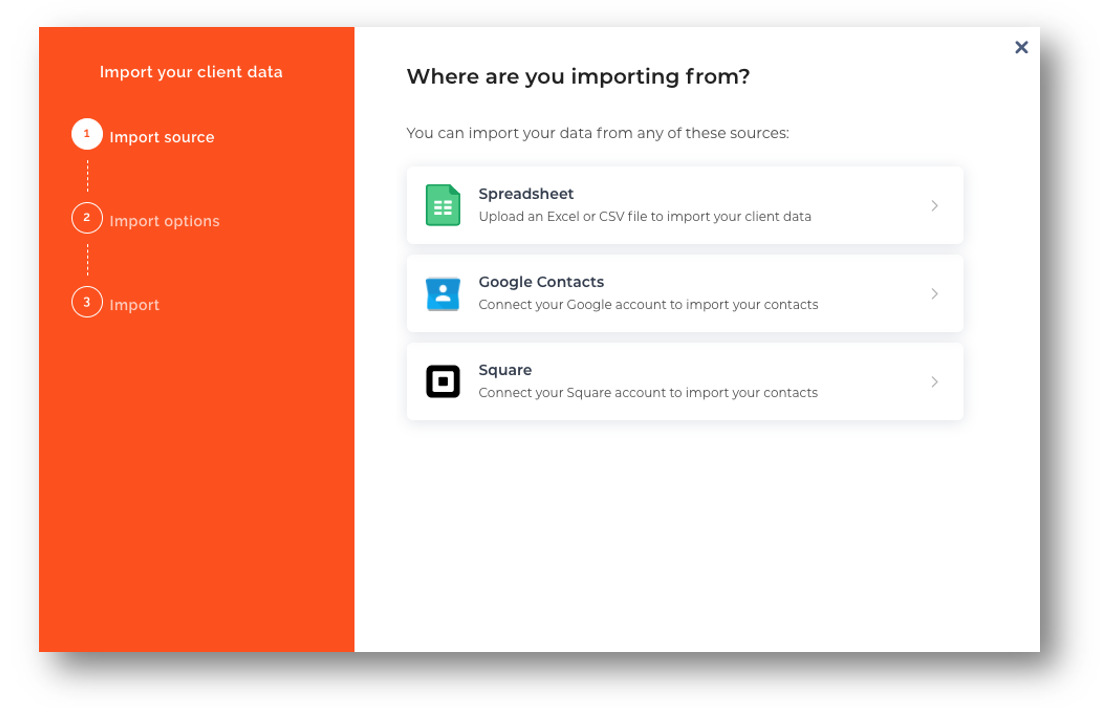Expand the Square option chevron
The height and width of the screenshot is (708, 1120).
click(934, 382)
